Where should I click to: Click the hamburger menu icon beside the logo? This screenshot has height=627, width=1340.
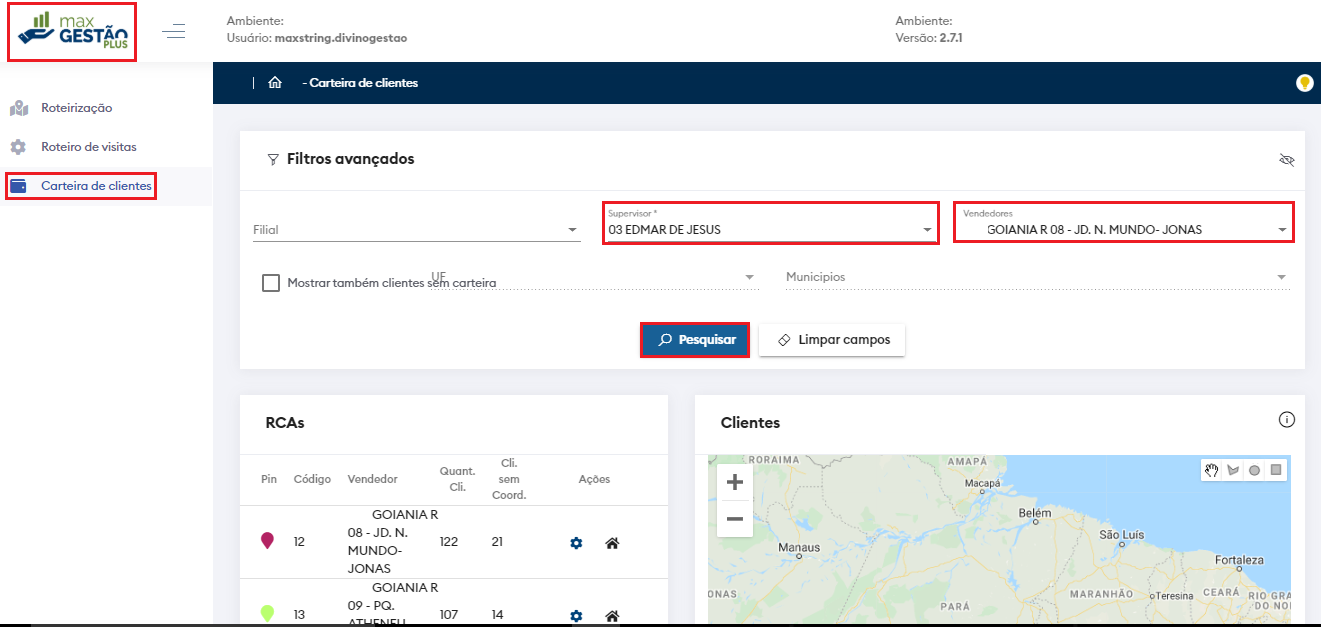[174, 31]
